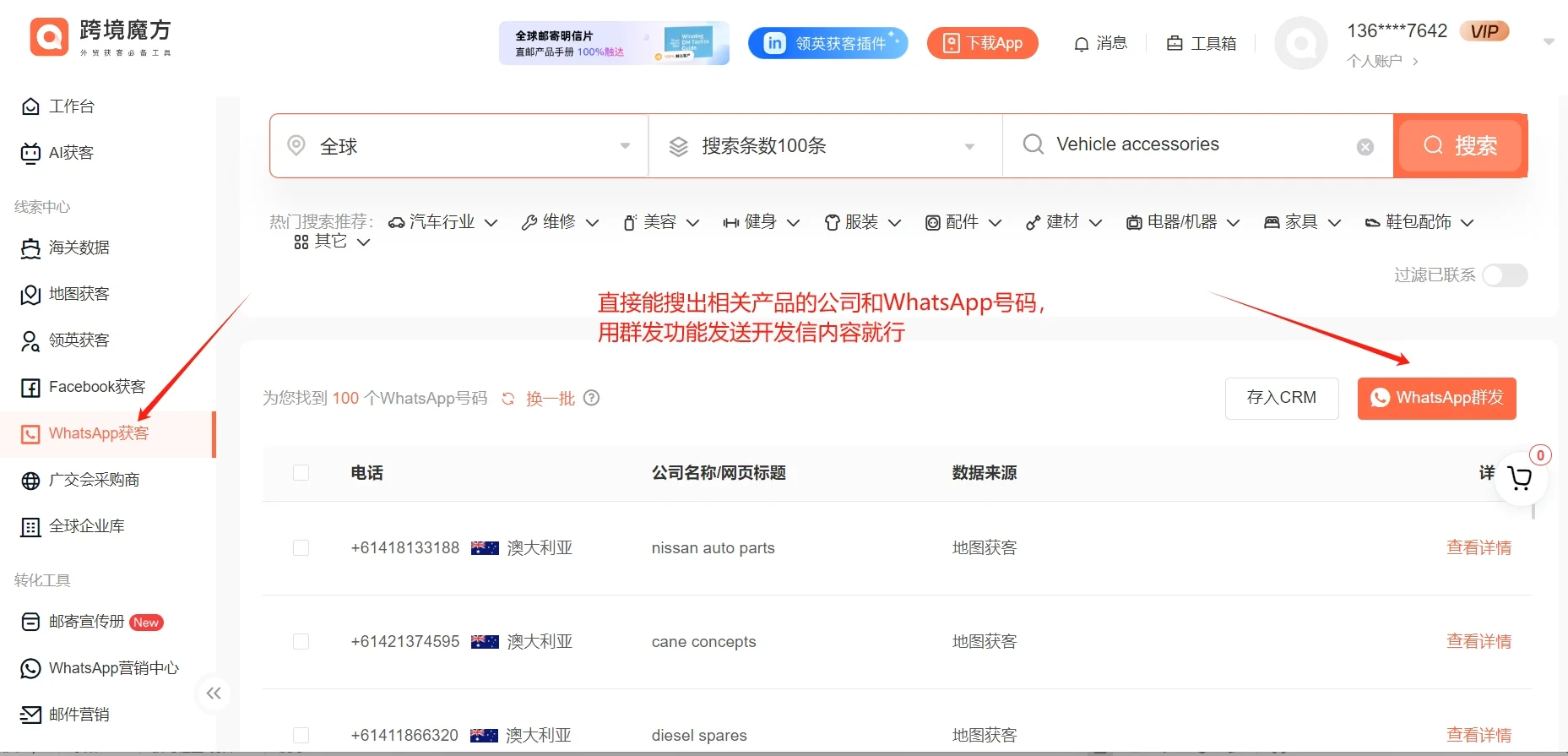Screen dimensions: 1568x756
Task: Toggle the 过滤已联系 switch
Action: click(x=1506, y=275)
